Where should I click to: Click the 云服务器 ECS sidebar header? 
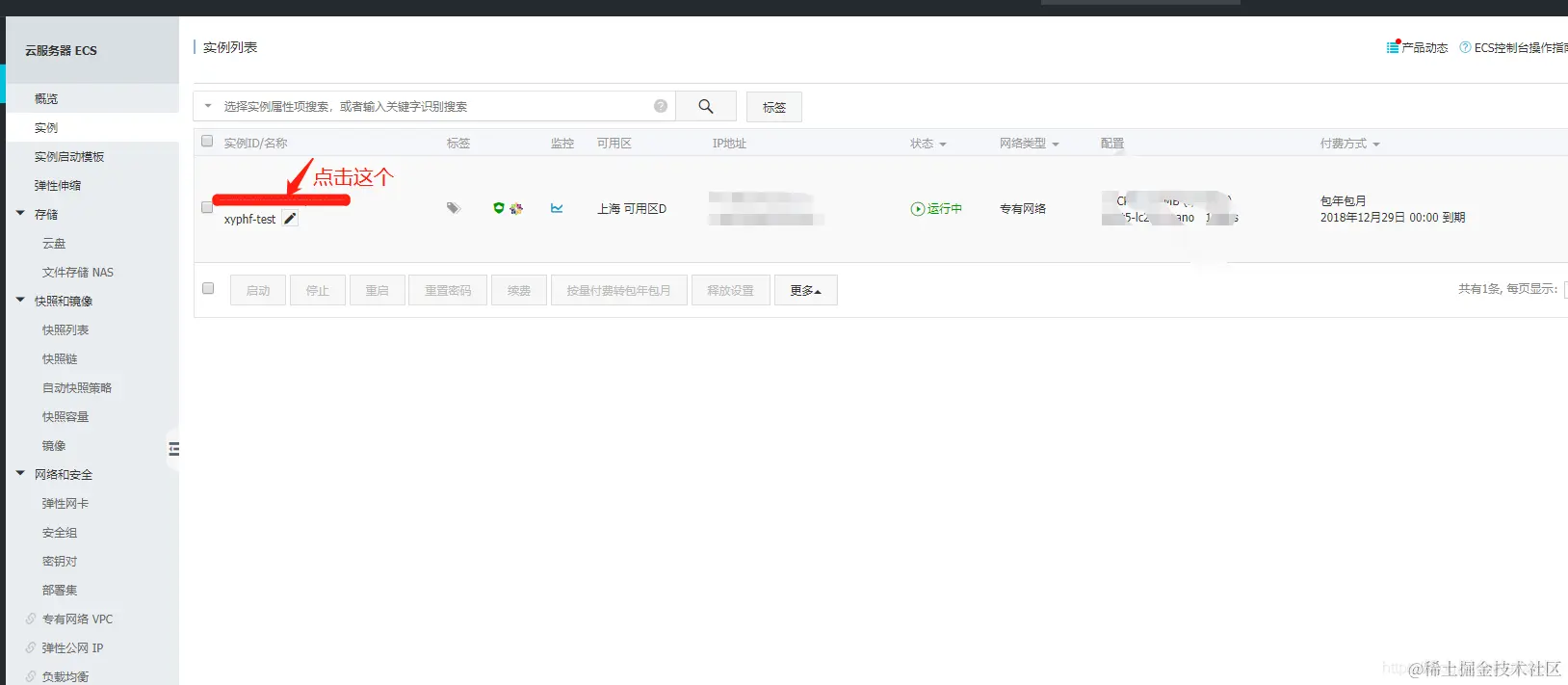62,50
